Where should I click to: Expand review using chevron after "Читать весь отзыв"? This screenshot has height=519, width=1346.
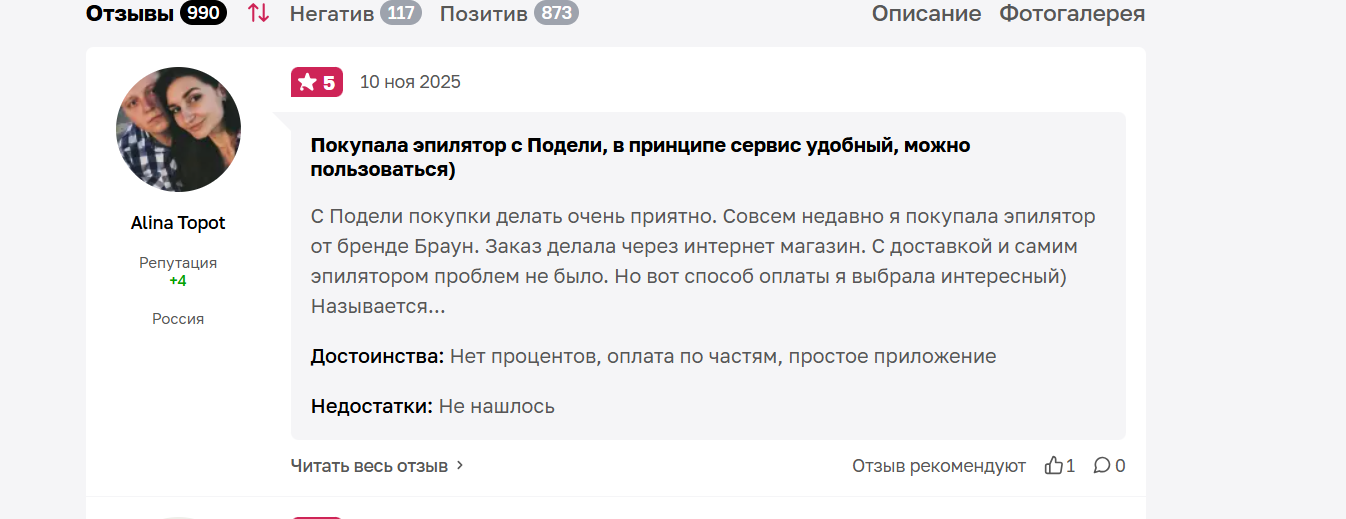[460, 465]
